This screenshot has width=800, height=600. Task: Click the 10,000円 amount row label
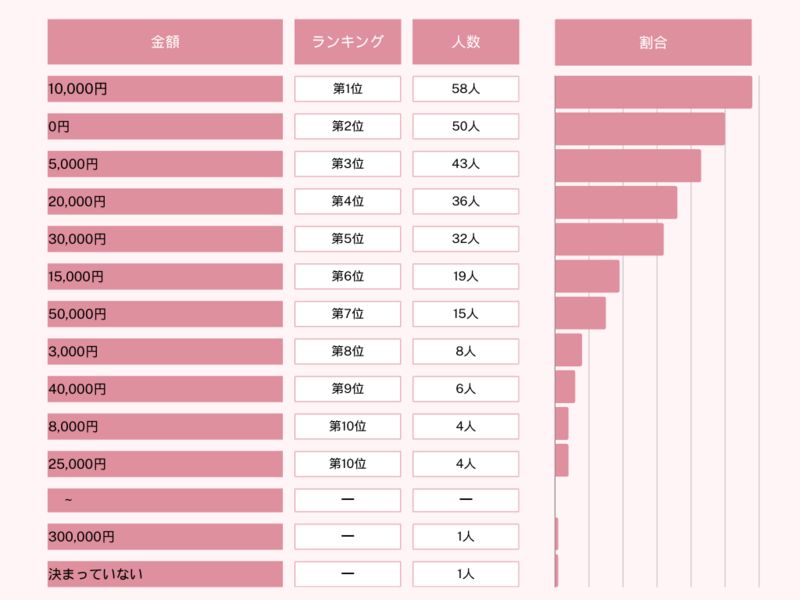tap(165, 89)
